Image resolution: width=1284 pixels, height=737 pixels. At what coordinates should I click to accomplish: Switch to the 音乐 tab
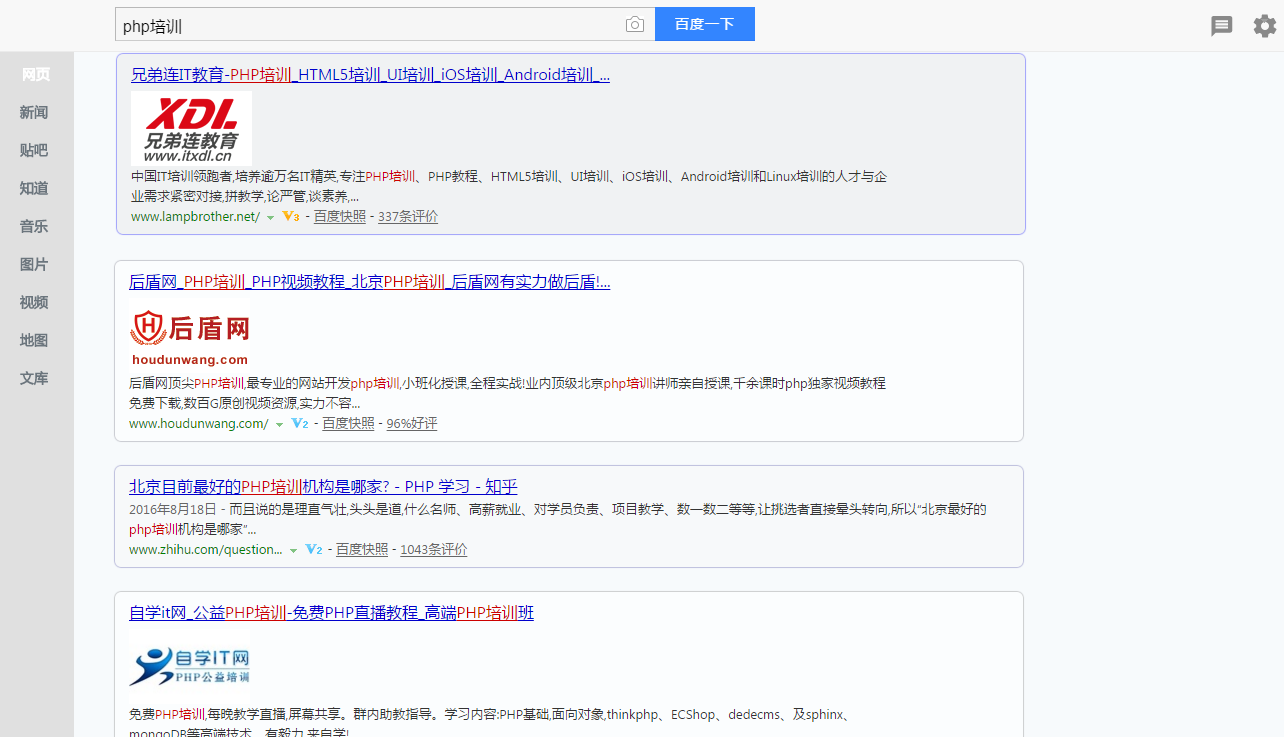36,226
